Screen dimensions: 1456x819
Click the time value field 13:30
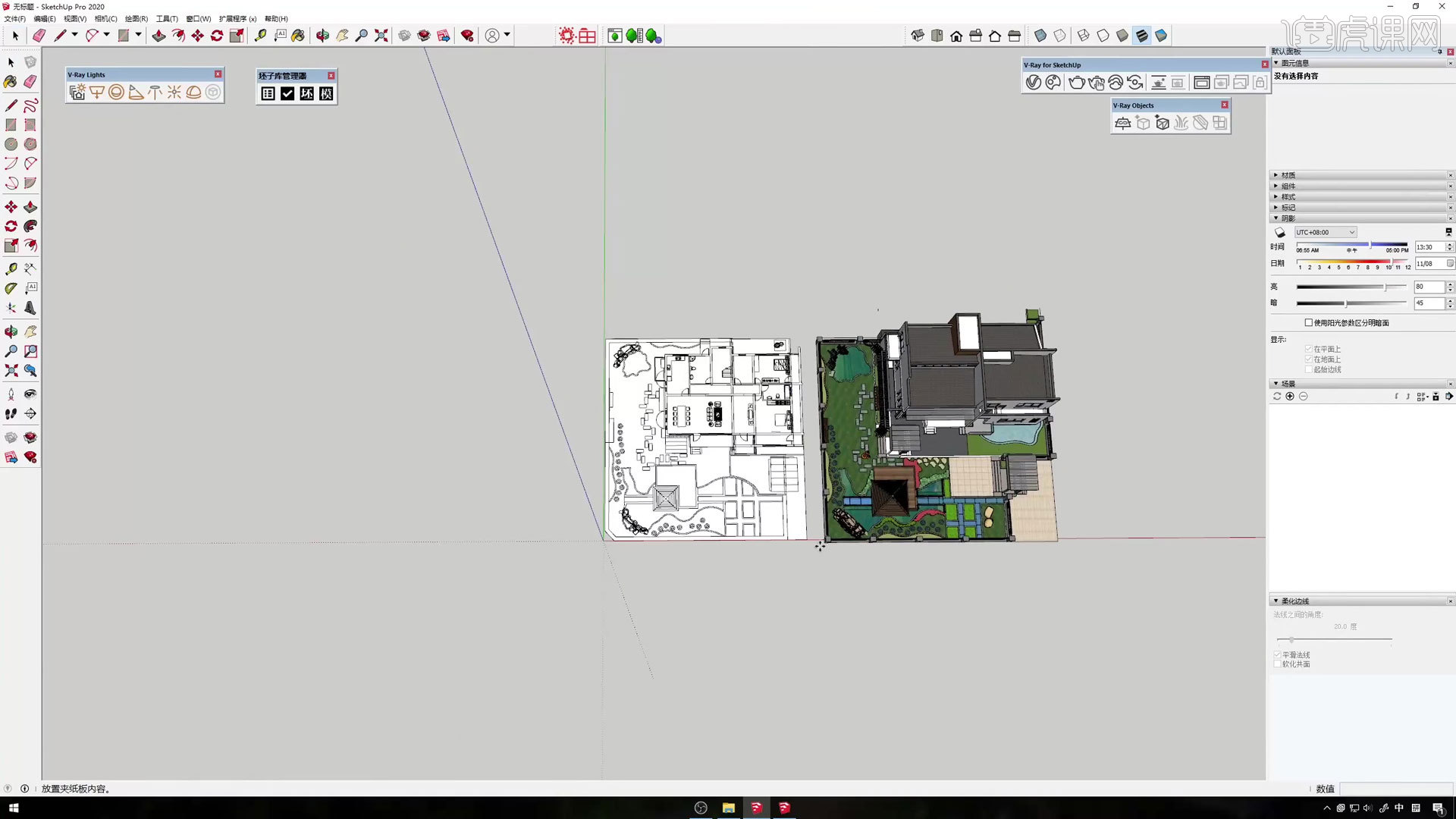1429,247
